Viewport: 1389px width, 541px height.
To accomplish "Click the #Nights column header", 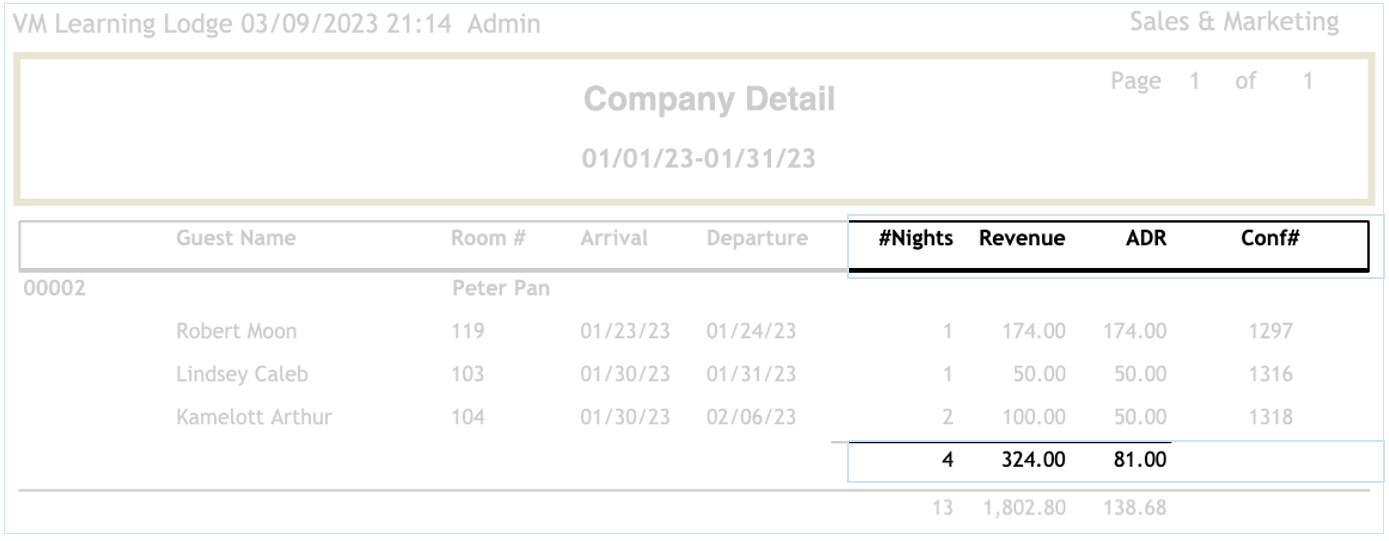I will click(x=916, y=239).
